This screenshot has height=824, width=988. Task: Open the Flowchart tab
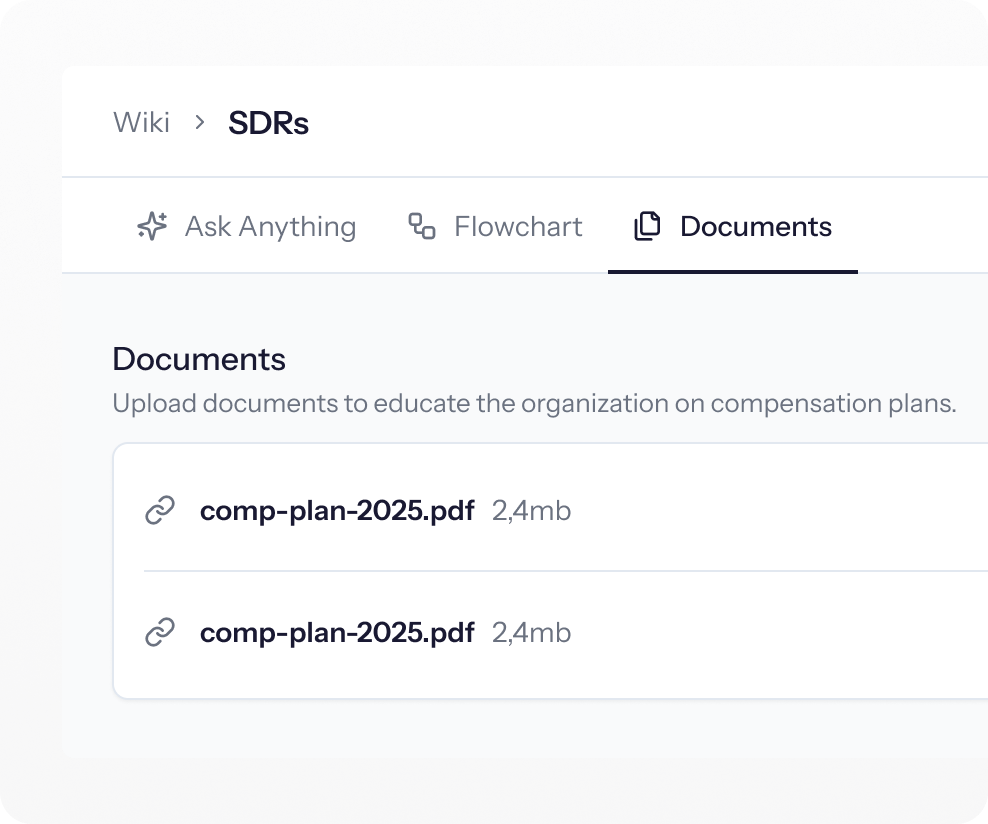[x=495, y=227]
